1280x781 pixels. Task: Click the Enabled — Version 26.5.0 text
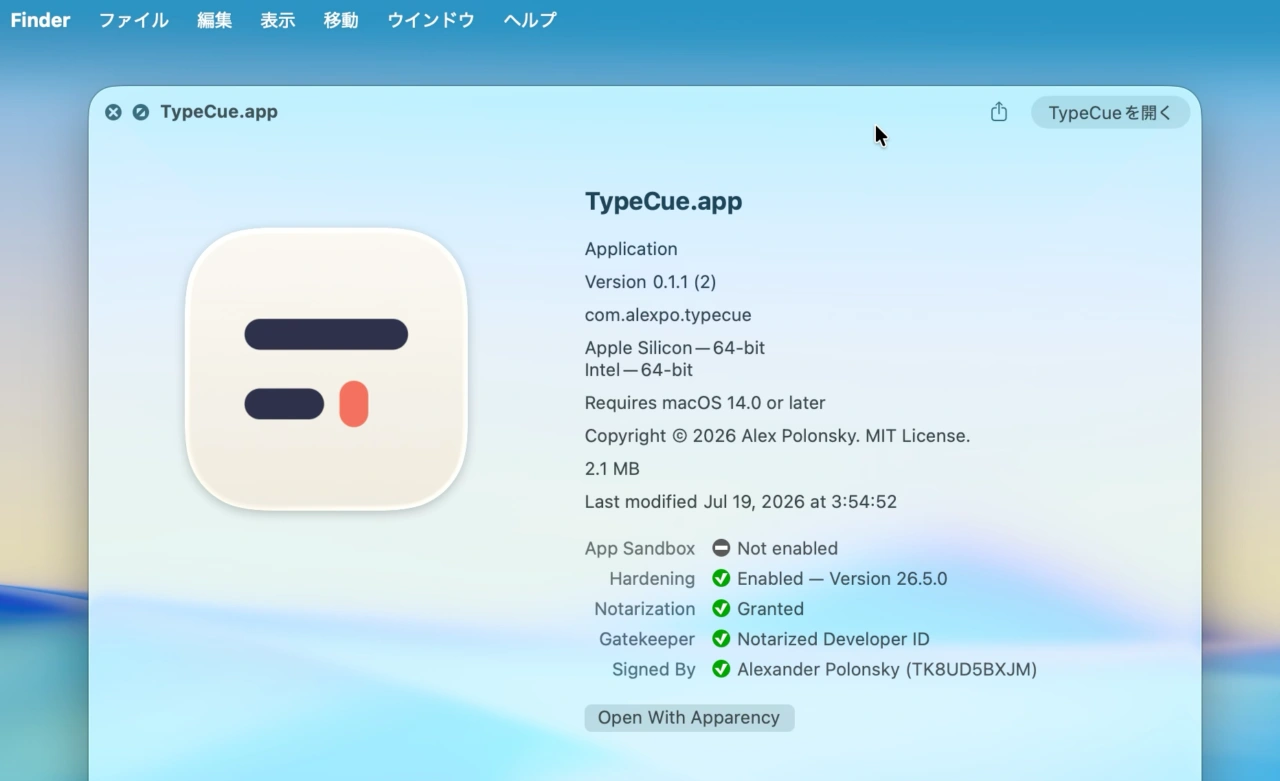tap(842, 579)
